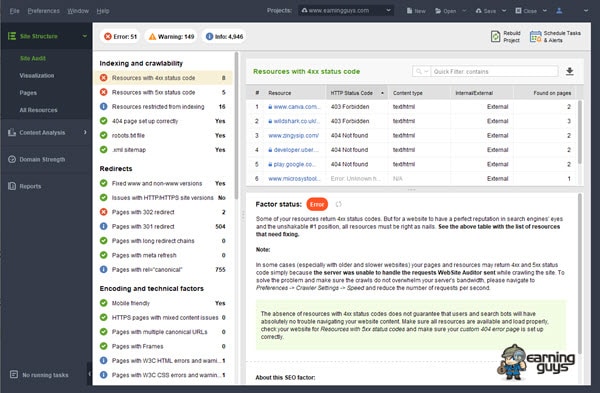This screenshot has width=600, height=393.
Task: Click the Save cloud icon
Action: coord(478,11)
